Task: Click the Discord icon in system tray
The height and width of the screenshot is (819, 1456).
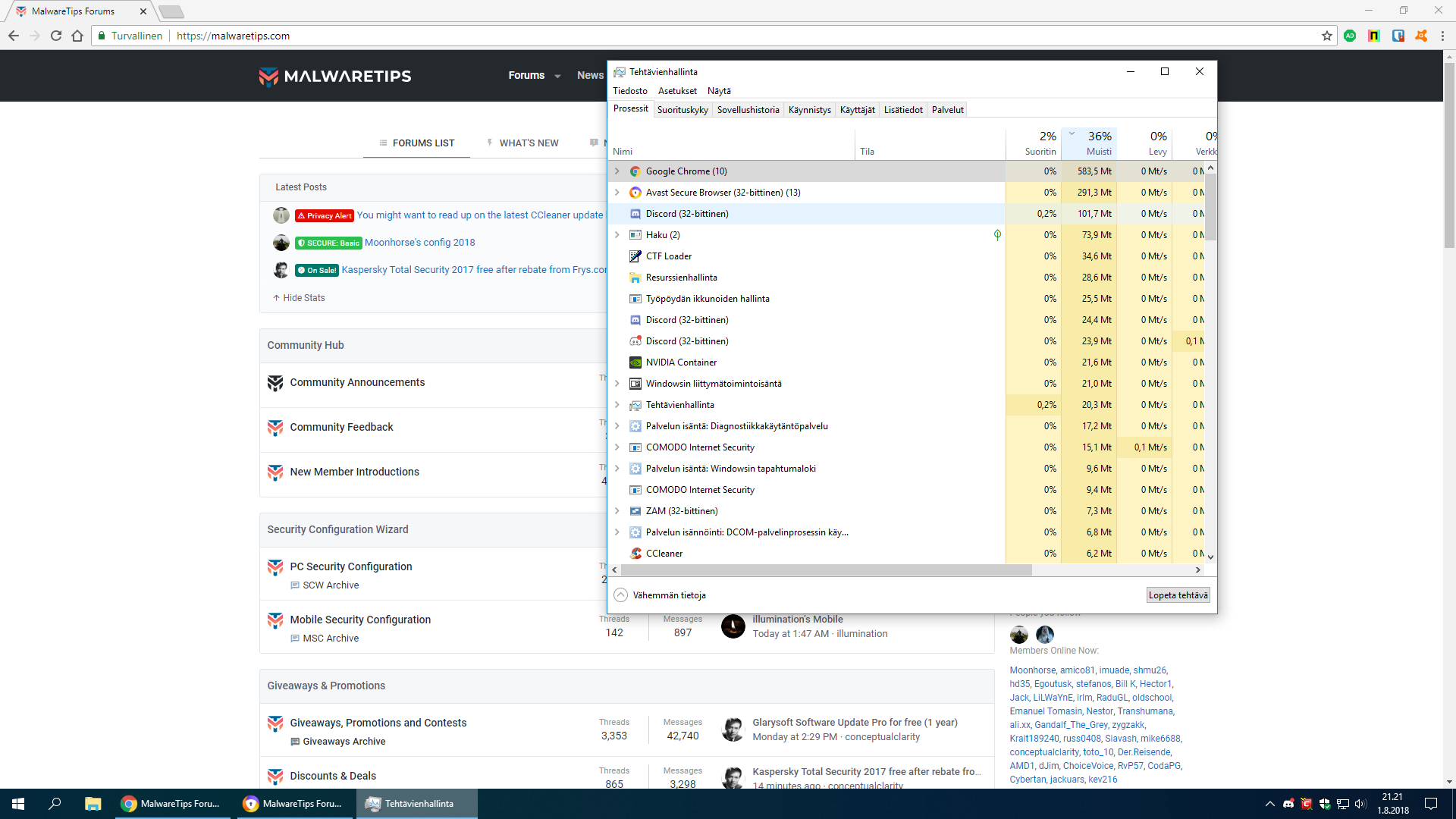Action: pos(1288,804)
